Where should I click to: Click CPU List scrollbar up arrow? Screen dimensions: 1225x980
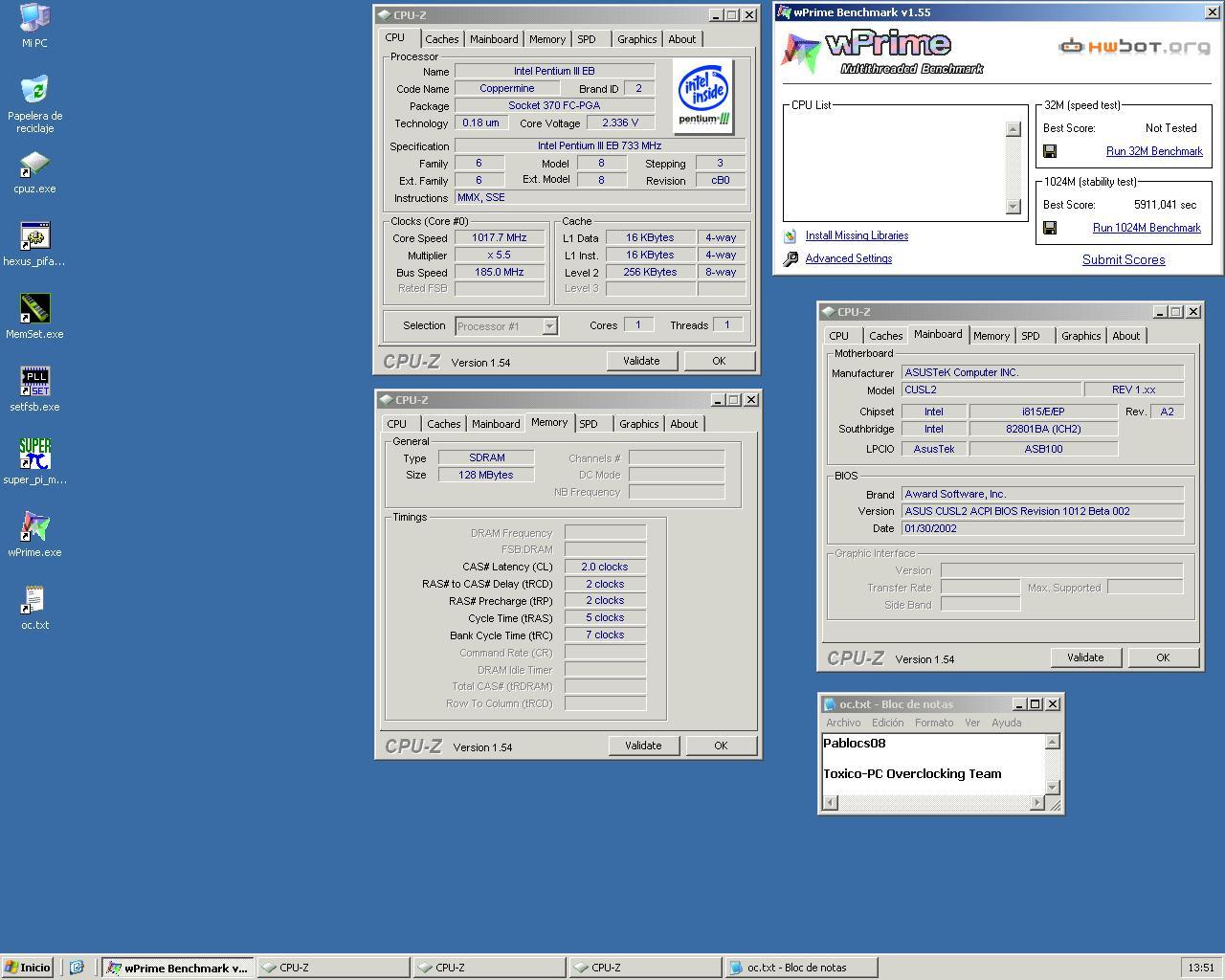tap(1013, 129)
